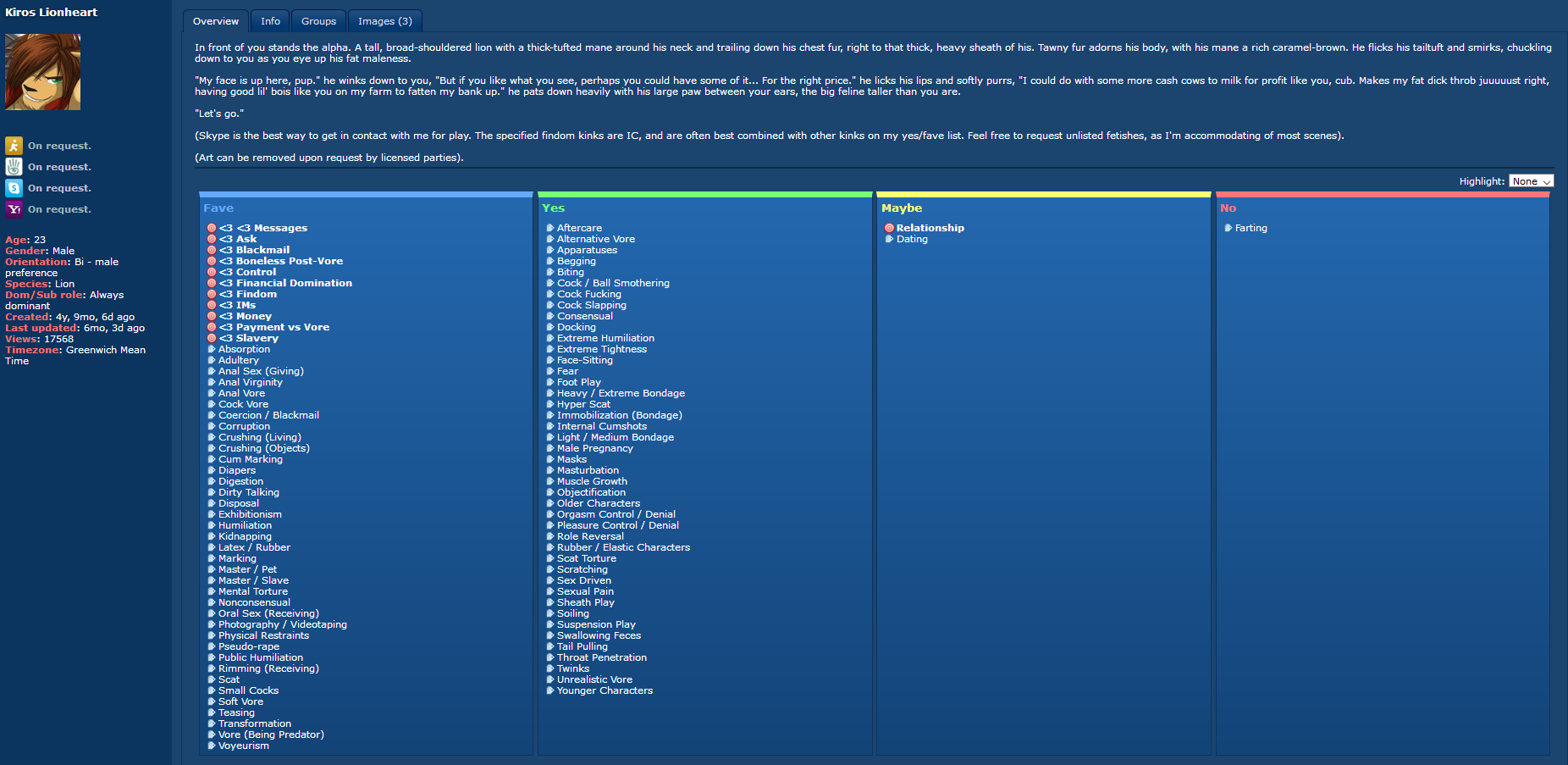Click the arrow bullet beside Dating
This screenshot has width=1568, height=765.
pyautogui.click(x=890, y=239)
